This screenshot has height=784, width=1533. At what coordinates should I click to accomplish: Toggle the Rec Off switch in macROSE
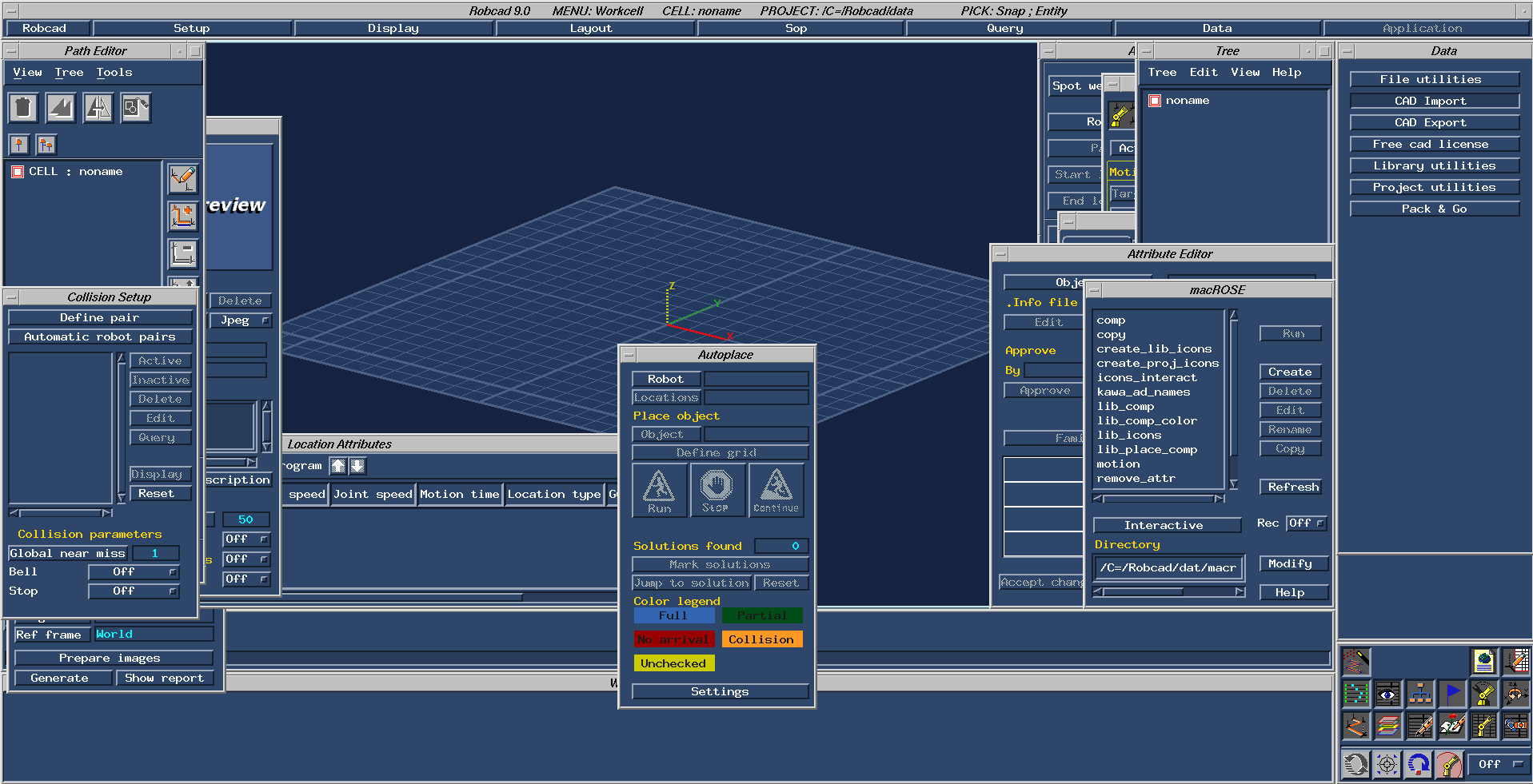click(x=1307, y=523)
